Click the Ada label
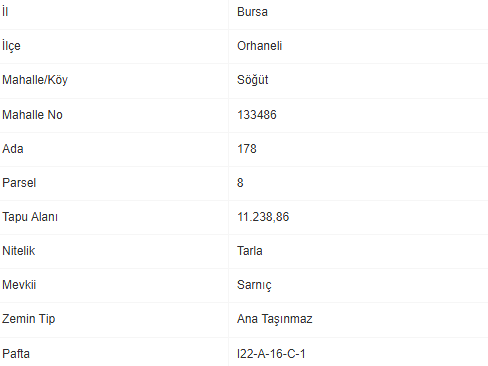Viewport: 488px width, 366px height. [x=13, y=149]
